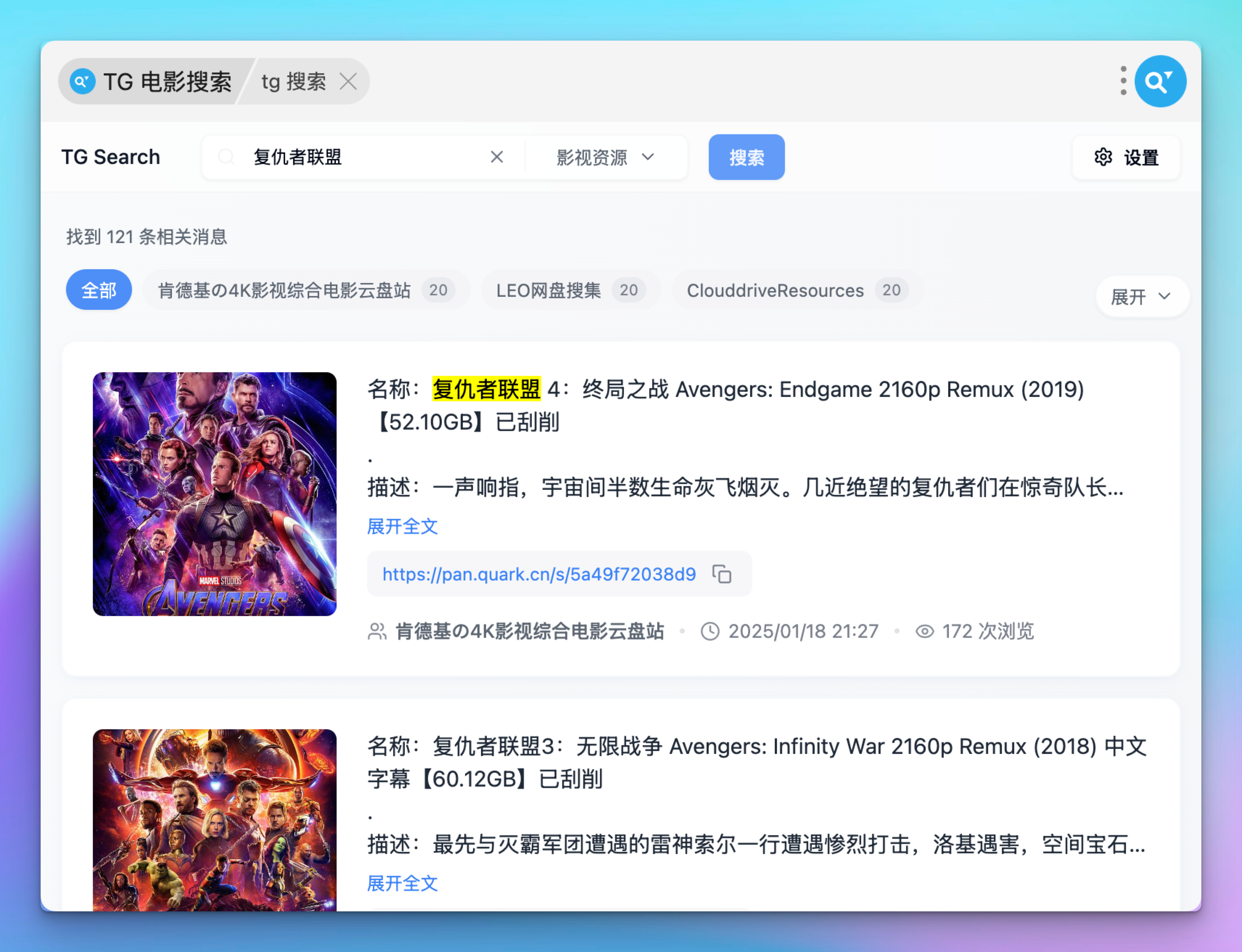Click the 找到 121 条相关消息 summary
Viewport: 1242px width, 952px height.
click(x=147, y=236)
